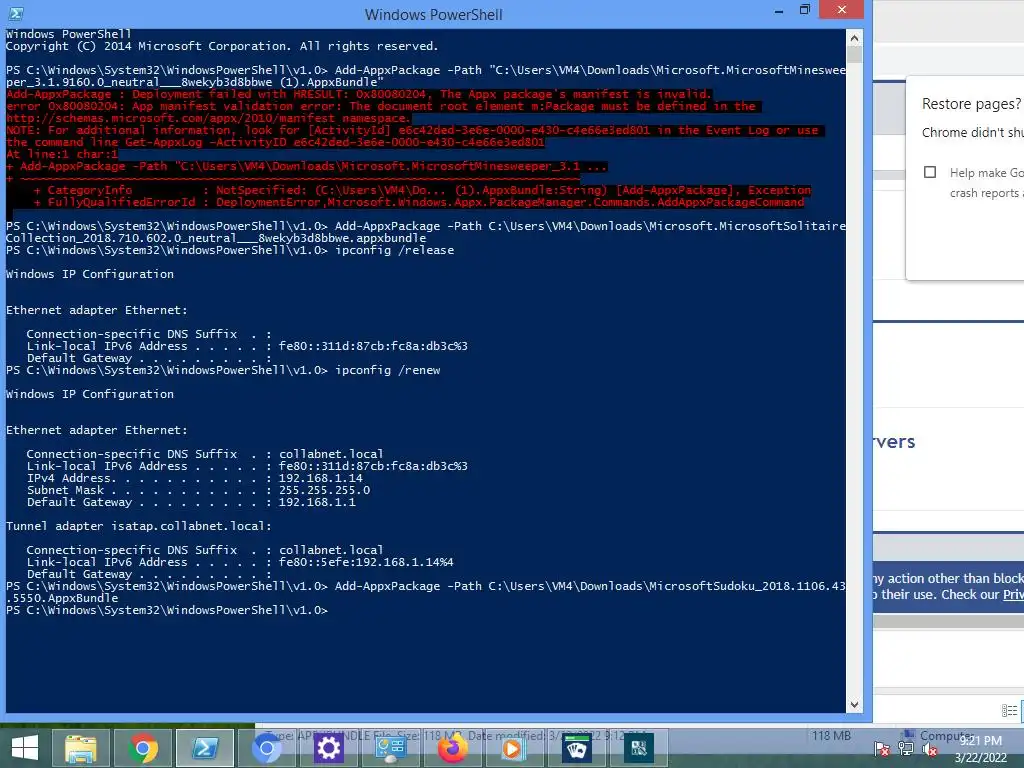Screen dimensions: 1024x768
Task: Open the clock showing 9:21 PM
Action: coord(981,749)
